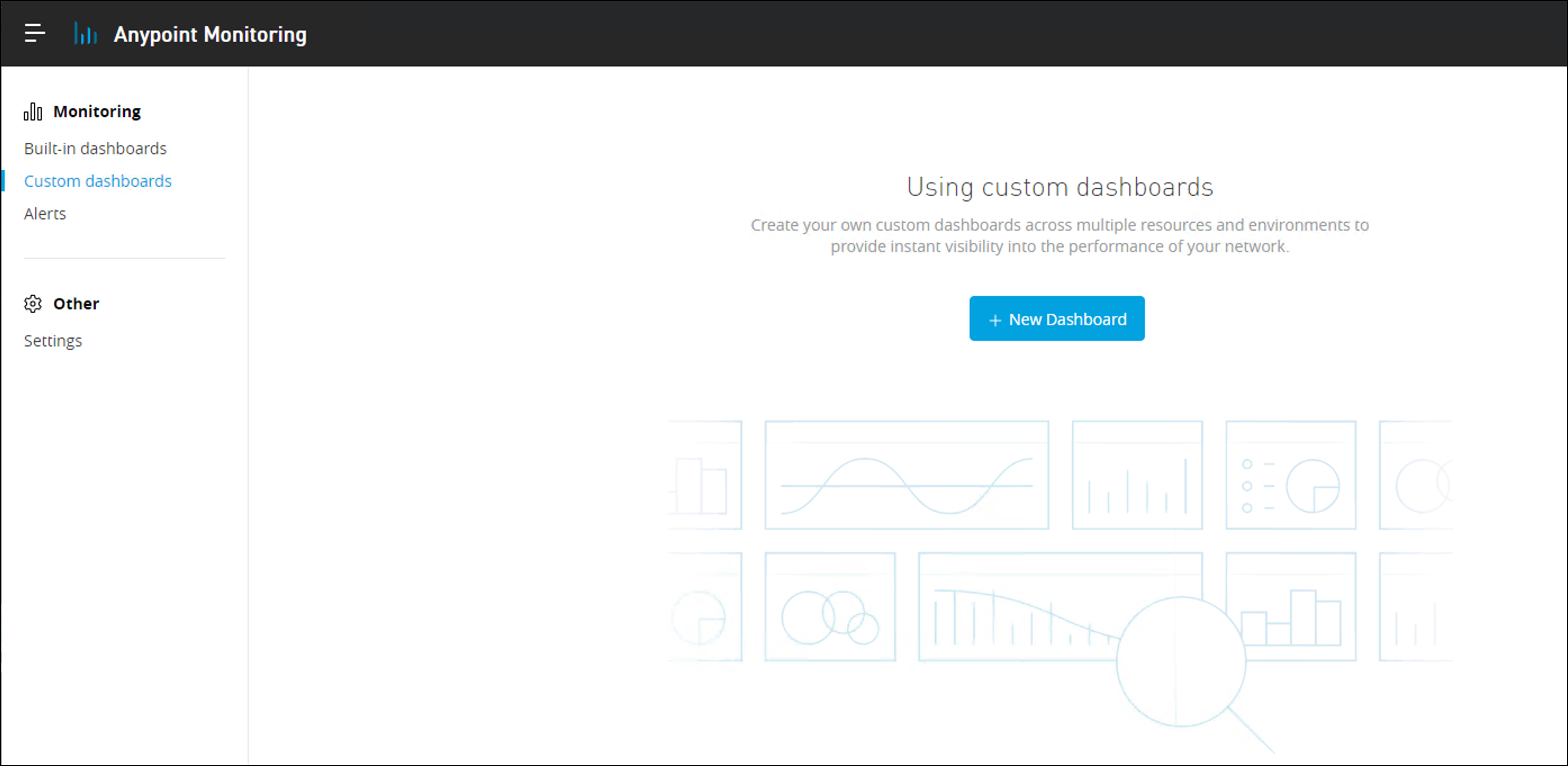Open Settings in sidebar

(x=53, y=341)
